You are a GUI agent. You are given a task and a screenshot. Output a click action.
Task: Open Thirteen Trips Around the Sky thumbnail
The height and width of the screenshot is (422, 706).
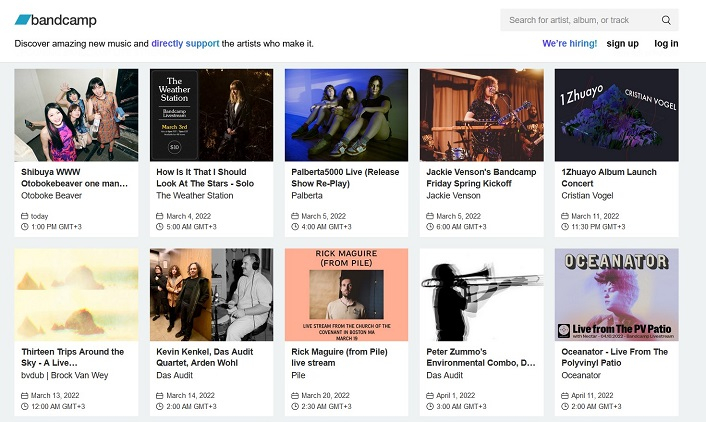coord(76,295)
